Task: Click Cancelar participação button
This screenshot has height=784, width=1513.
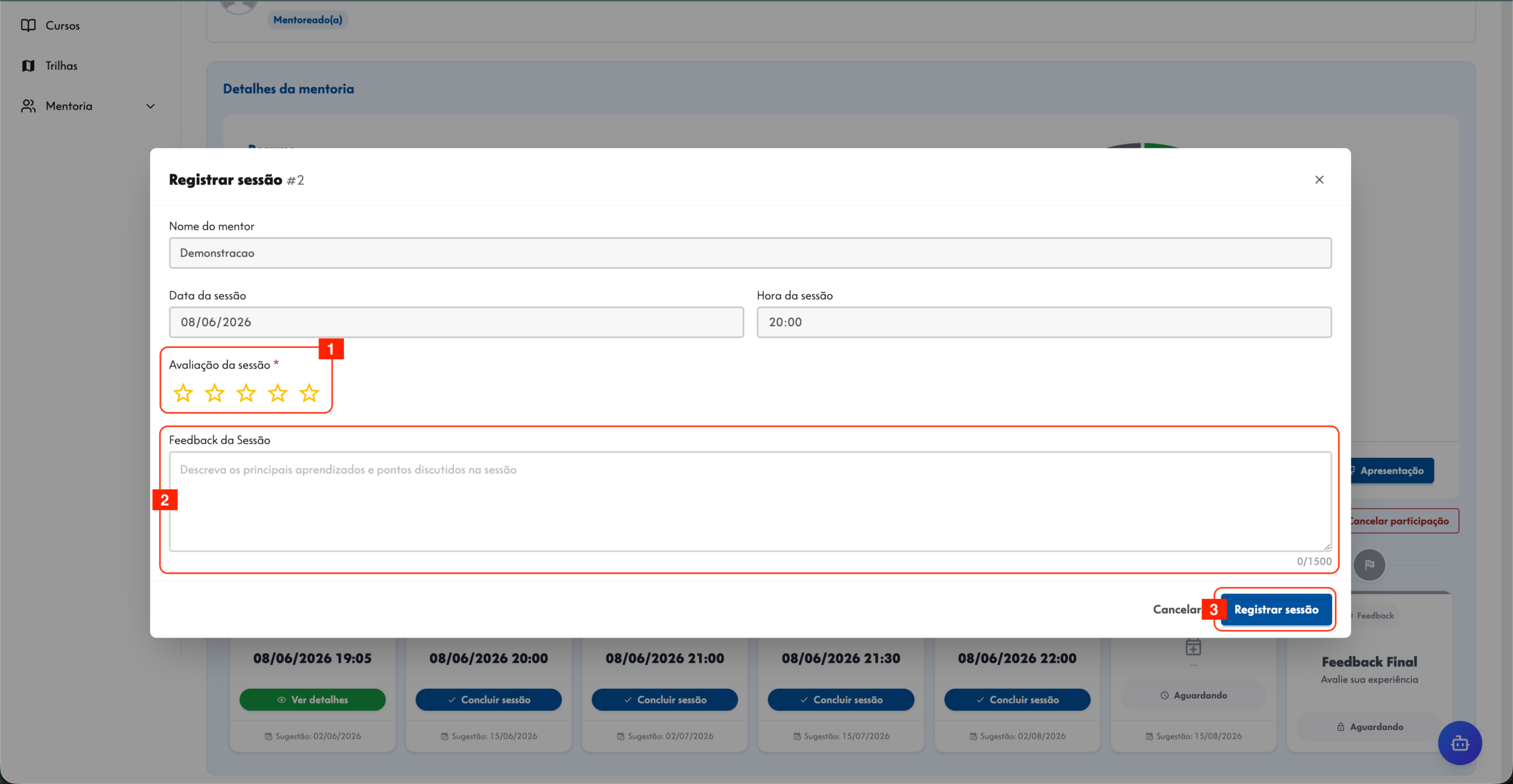Action: click(1405, 521)
